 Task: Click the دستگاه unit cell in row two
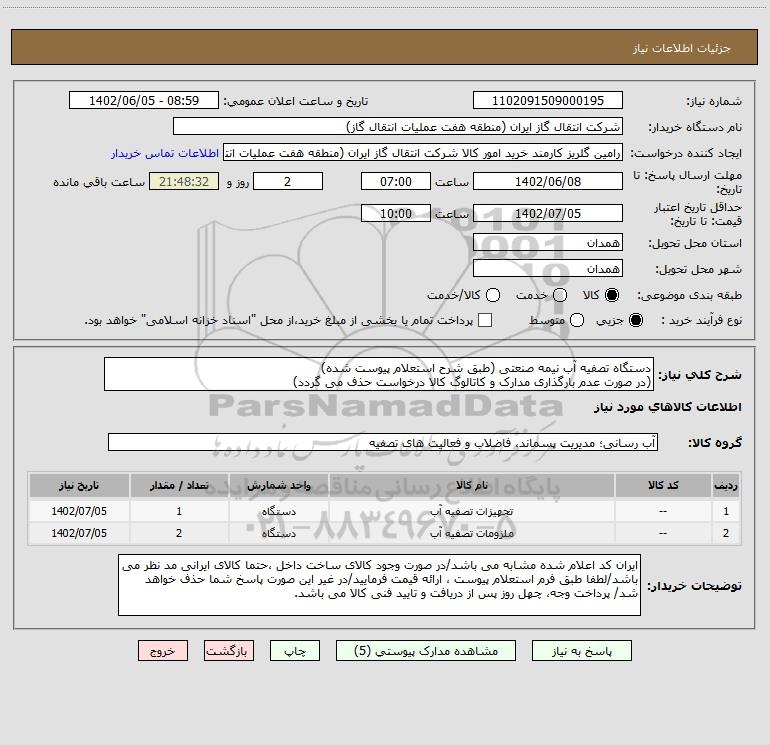point(278,533)
